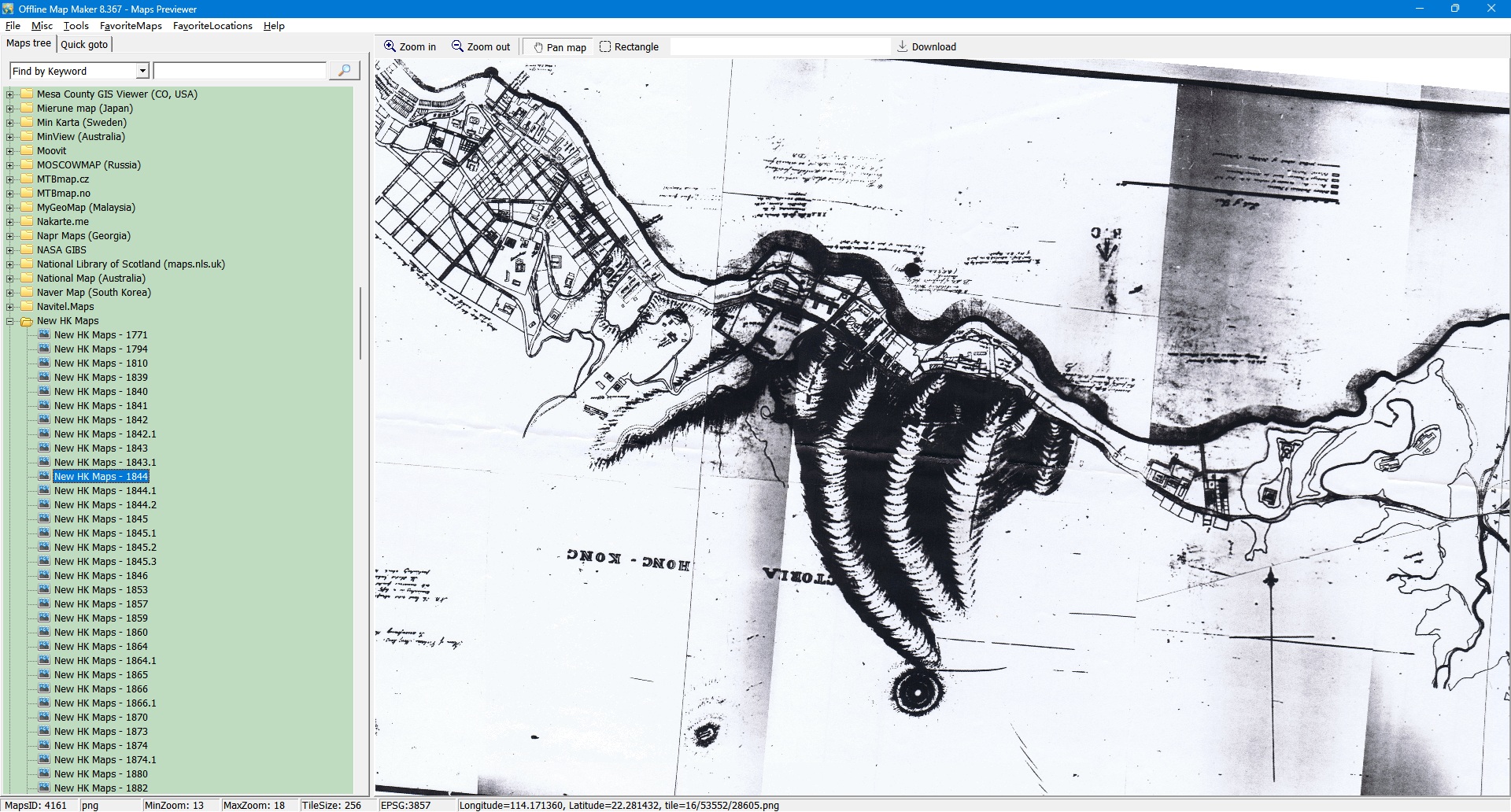This screenshot has height=812, width=1511.
Task: Select New HK Maps - 1845.3 entry
Action: (105, 562)
